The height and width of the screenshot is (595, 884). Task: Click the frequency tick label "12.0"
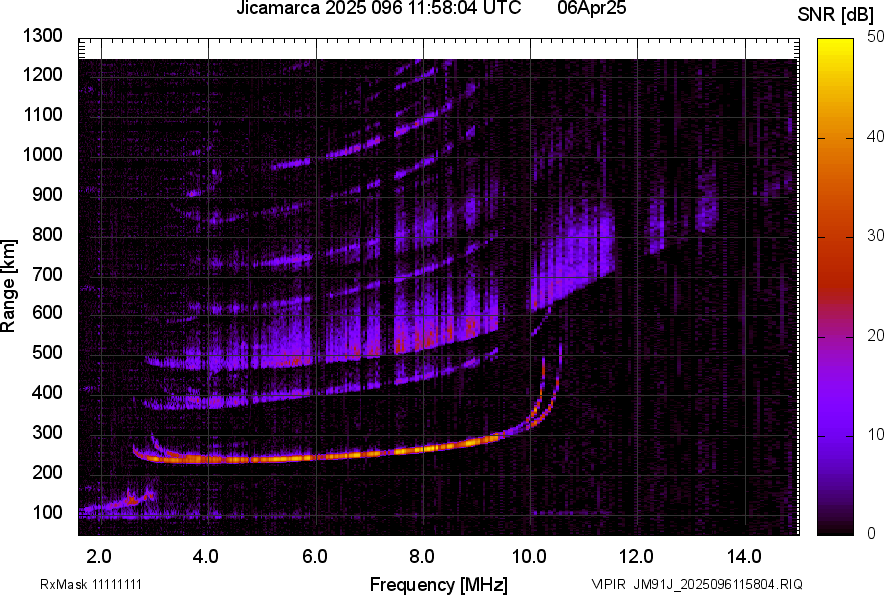637,557
